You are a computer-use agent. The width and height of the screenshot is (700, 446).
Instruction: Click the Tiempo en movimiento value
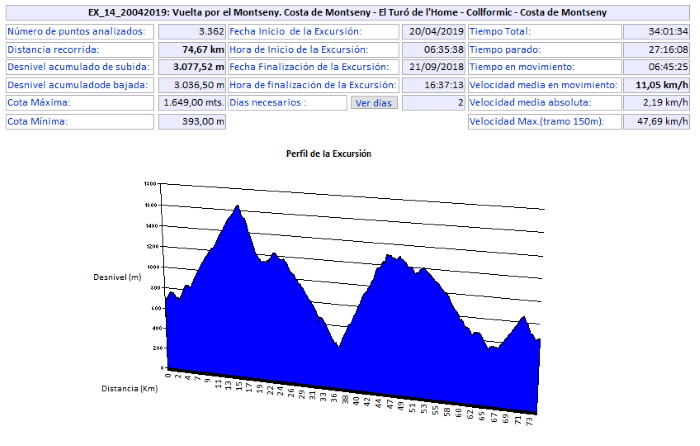[656, 67]
